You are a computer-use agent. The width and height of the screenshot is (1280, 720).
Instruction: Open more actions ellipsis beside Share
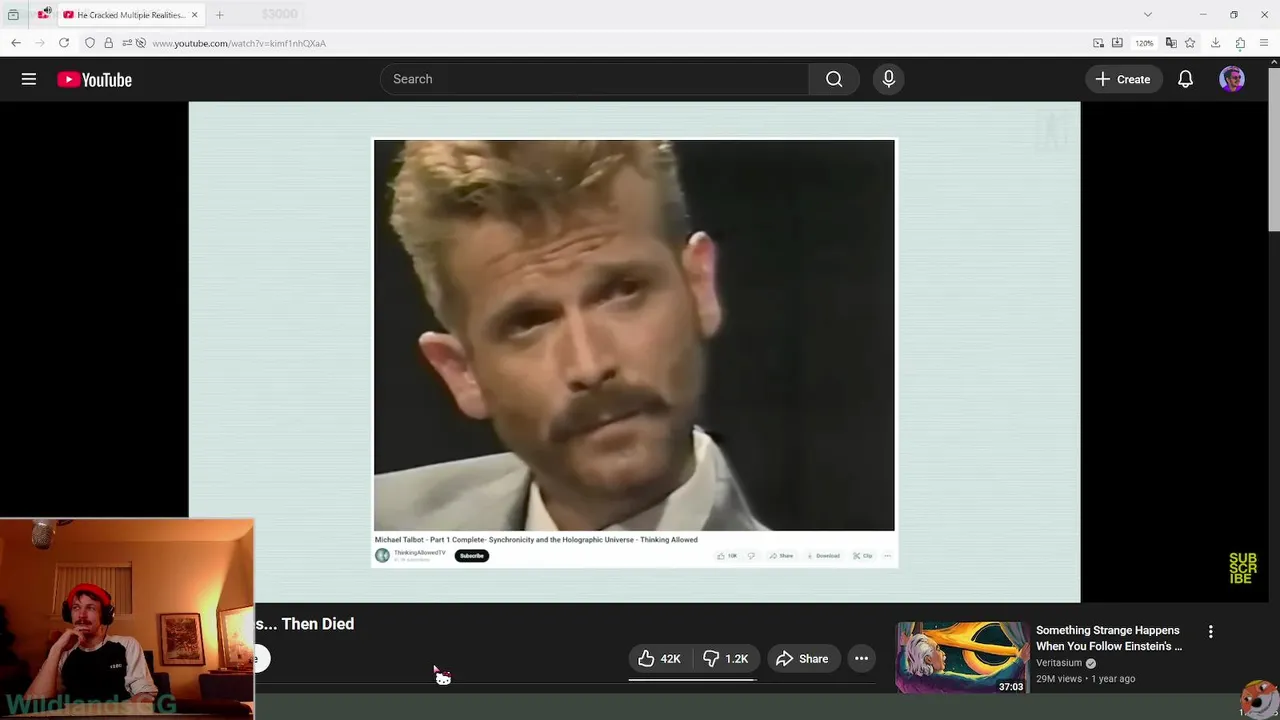[x=861, y=658]
